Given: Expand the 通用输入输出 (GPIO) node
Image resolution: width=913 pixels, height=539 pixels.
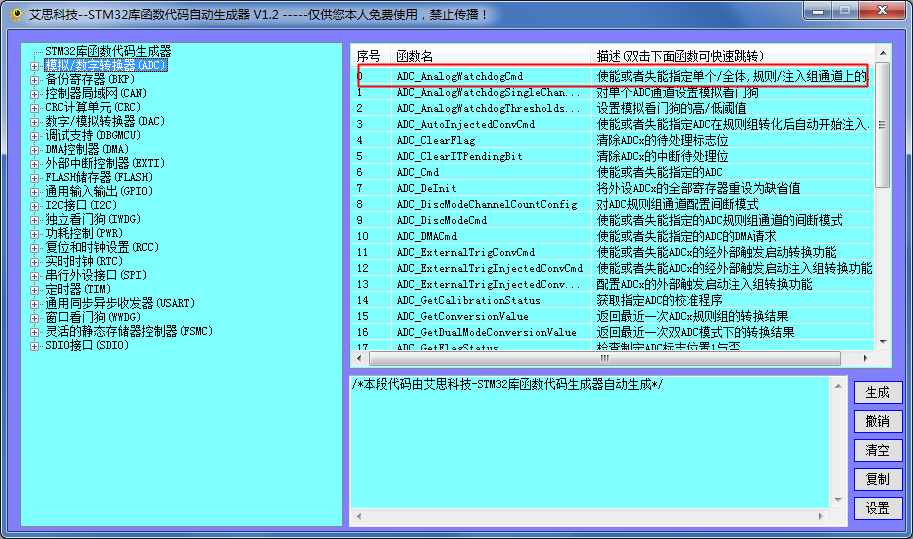Looking at the screenshot, I should 34,192.
